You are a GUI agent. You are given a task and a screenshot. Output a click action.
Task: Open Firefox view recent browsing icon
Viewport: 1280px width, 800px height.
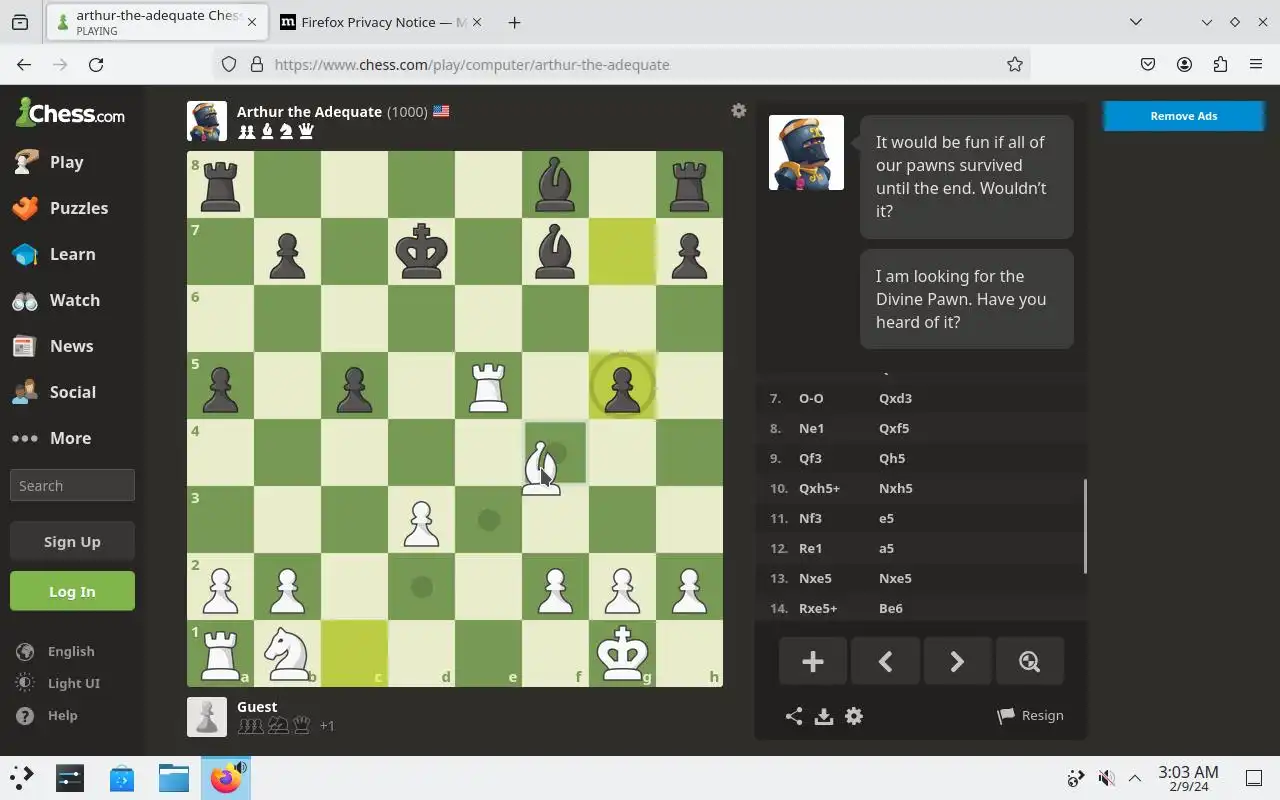(x=20, y=22)
